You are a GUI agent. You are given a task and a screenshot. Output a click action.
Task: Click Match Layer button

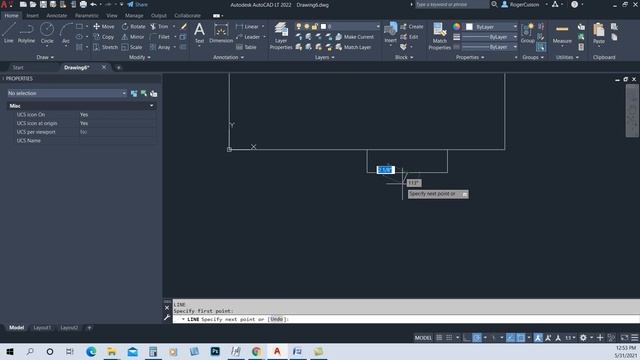point(353,47)
